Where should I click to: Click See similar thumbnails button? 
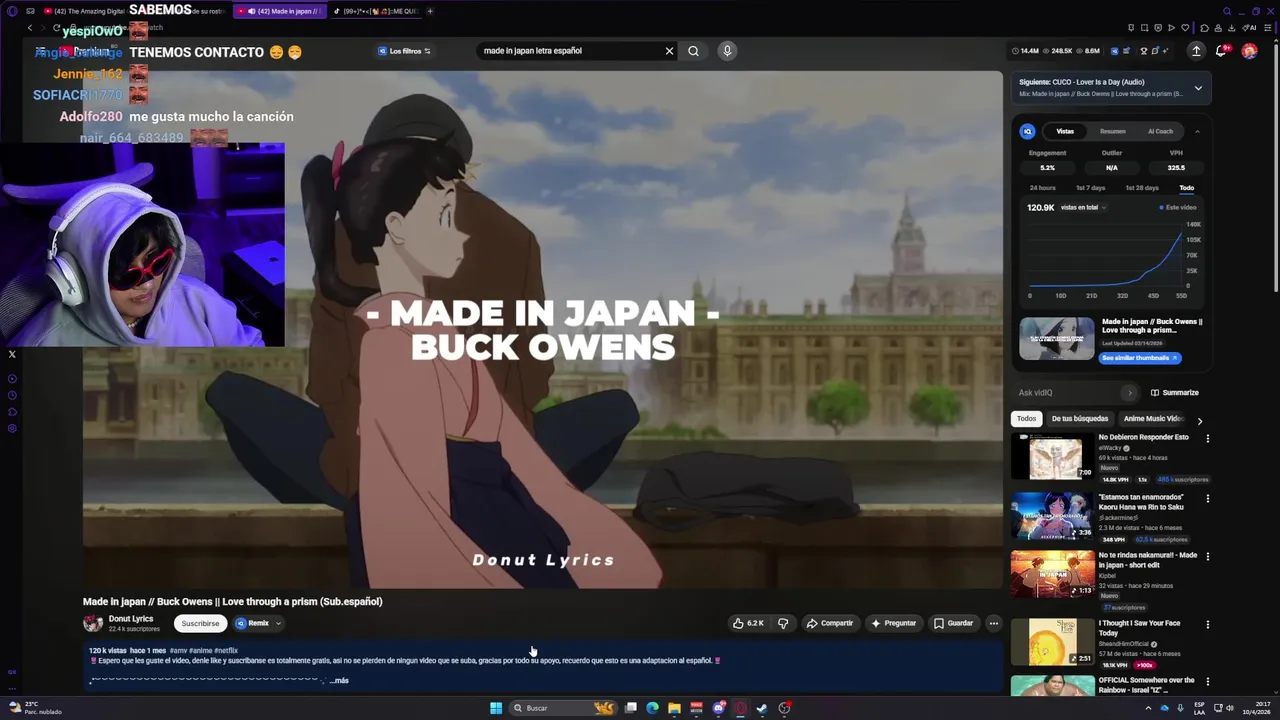1140,358
